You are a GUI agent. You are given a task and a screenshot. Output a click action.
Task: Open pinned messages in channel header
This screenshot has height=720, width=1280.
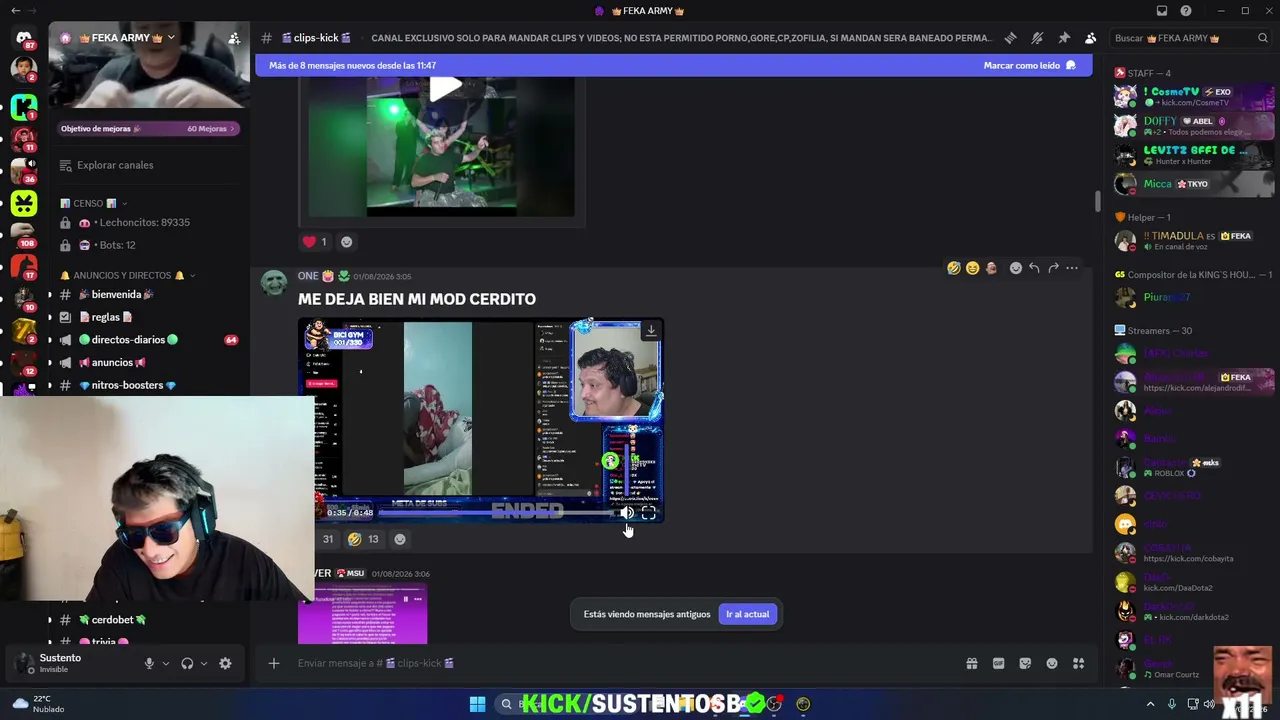(1064, 38)
